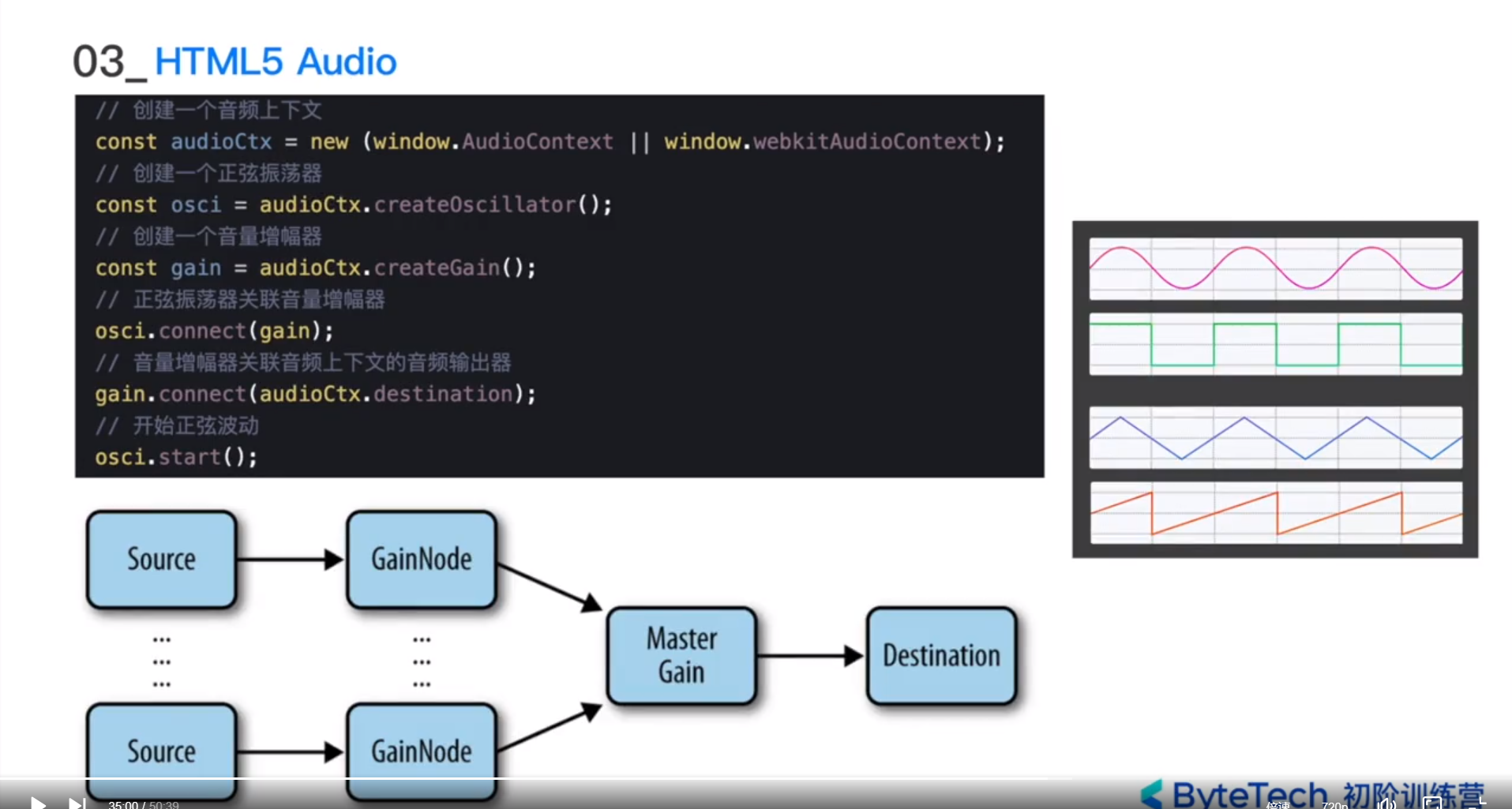This screenshot has height=809, width=1512.
Task: Click the osci.start() code line
Action: 176,457
